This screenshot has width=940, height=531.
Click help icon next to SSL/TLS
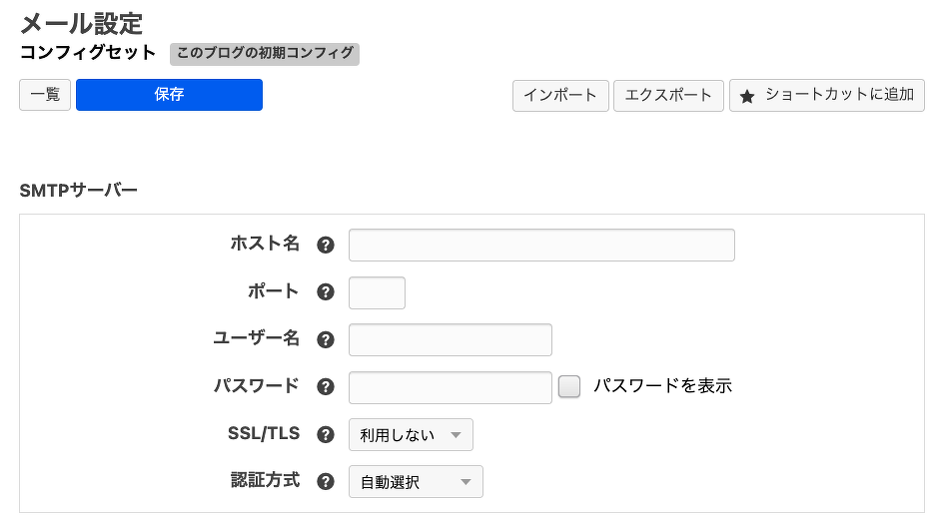click(325, 434)
